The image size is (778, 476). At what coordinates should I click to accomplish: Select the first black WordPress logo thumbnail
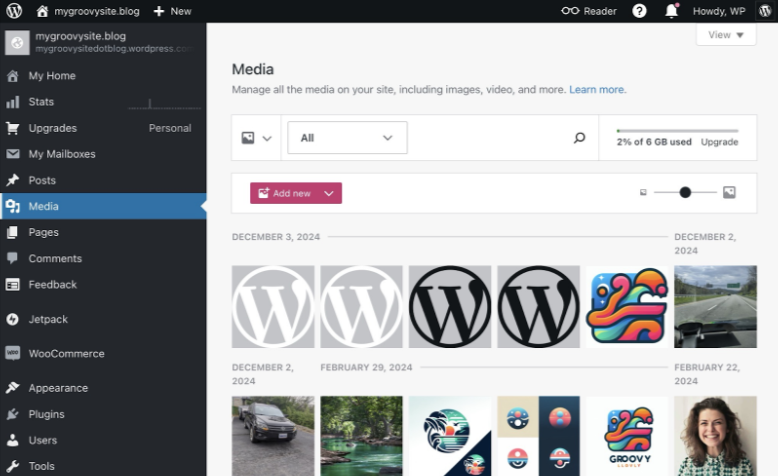click(450, 307)
